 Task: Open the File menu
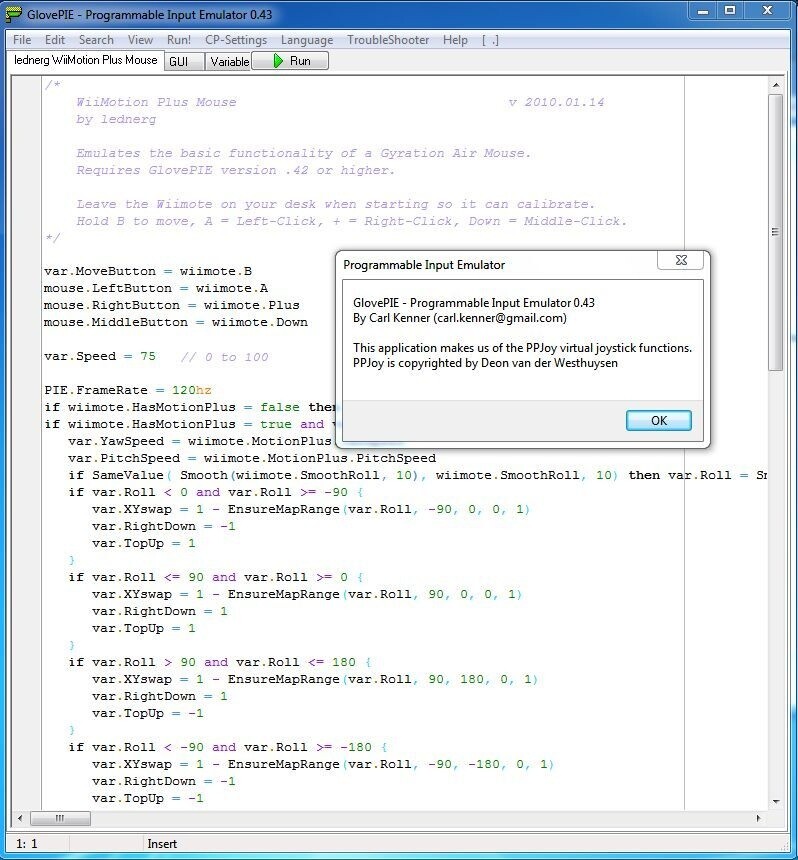[x=22, y=40]
